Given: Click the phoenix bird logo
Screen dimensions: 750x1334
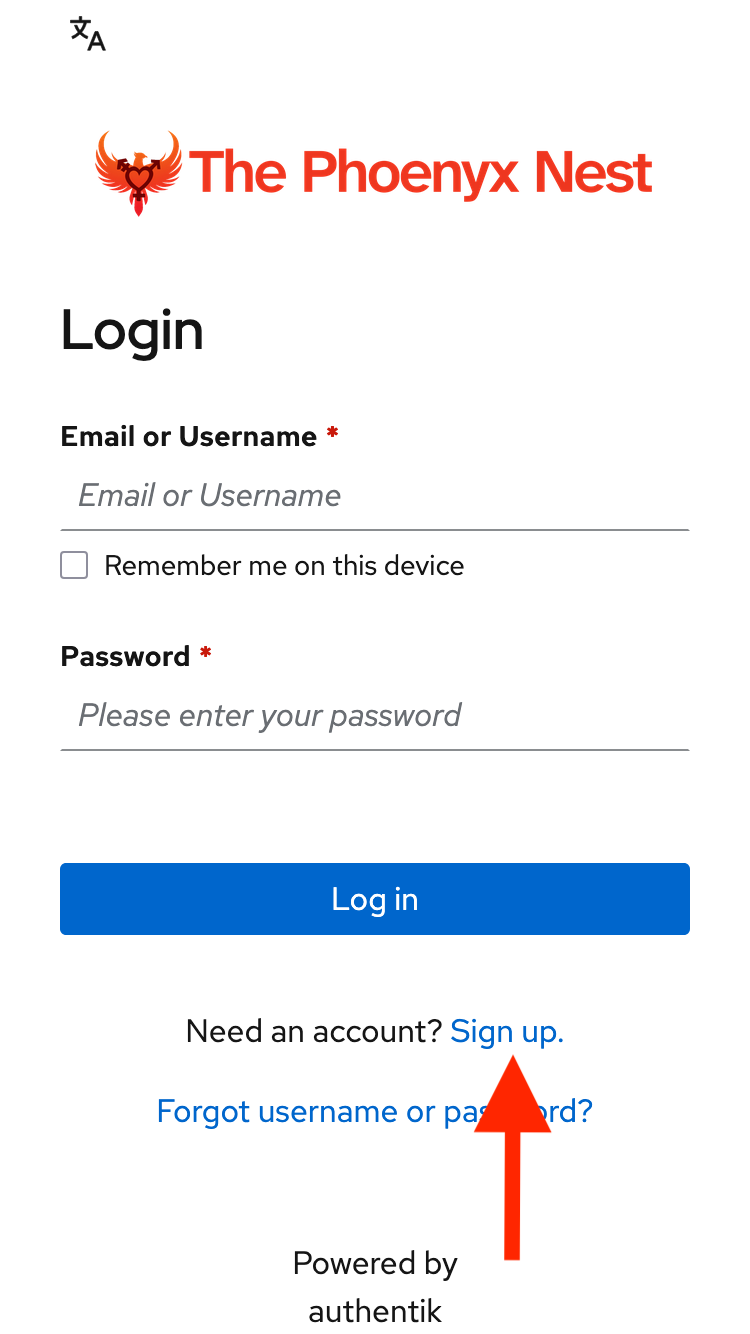Looking at the screenshot, I should (x=138, y=172).
